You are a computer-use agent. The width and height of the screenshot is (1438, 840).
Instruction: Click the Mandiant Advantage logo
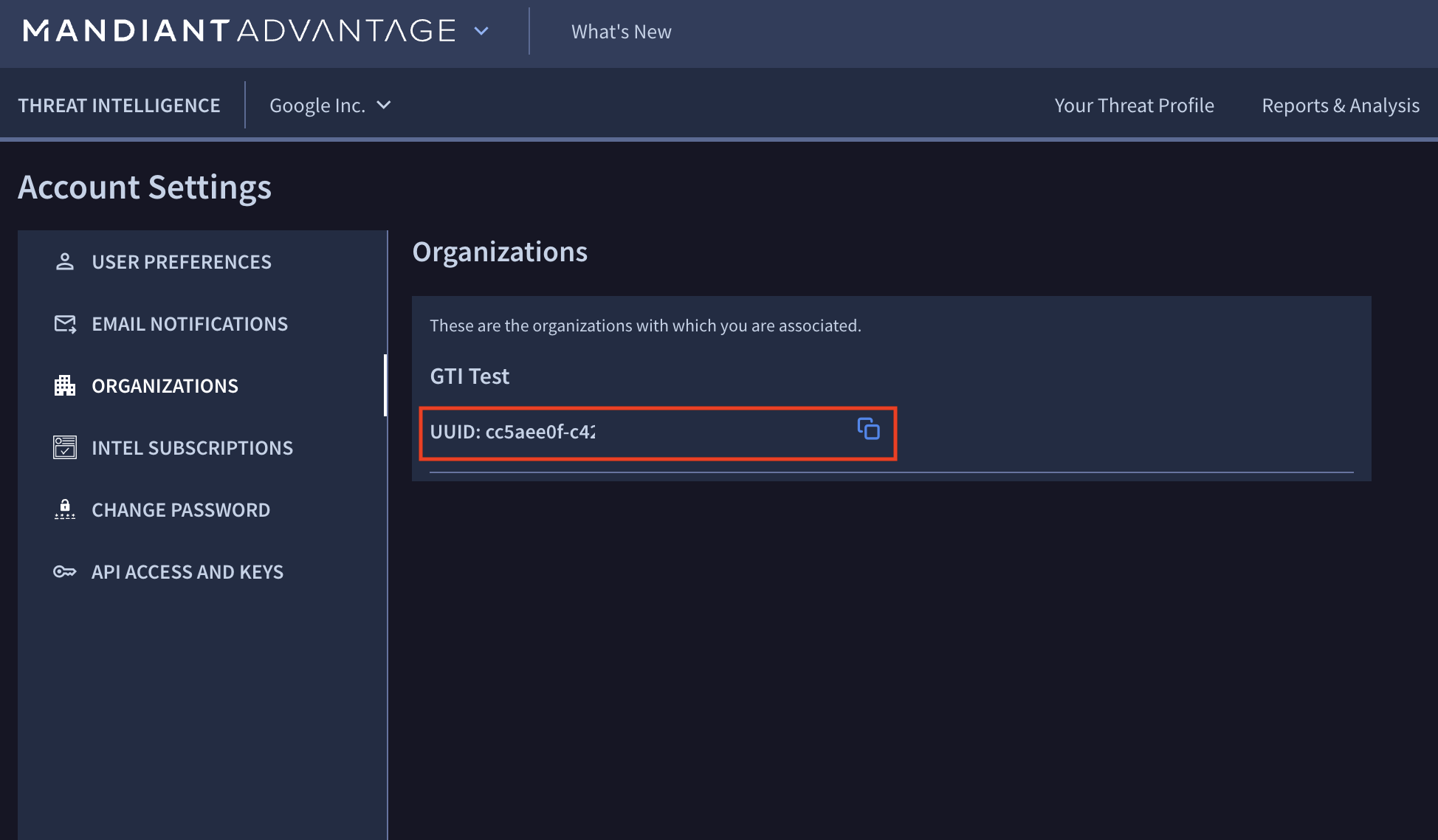(x=239, y=31)
